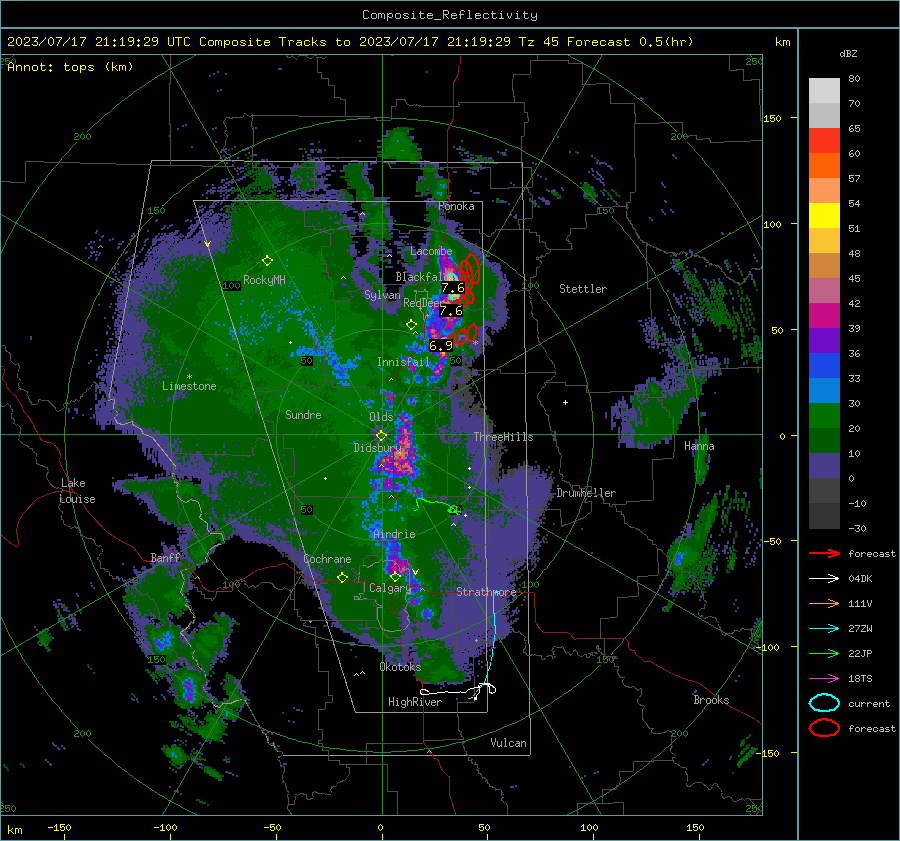
Task: Click the yellow diamond marker below Cochrane
Action: pyautogui.click(x=343, y=577)
